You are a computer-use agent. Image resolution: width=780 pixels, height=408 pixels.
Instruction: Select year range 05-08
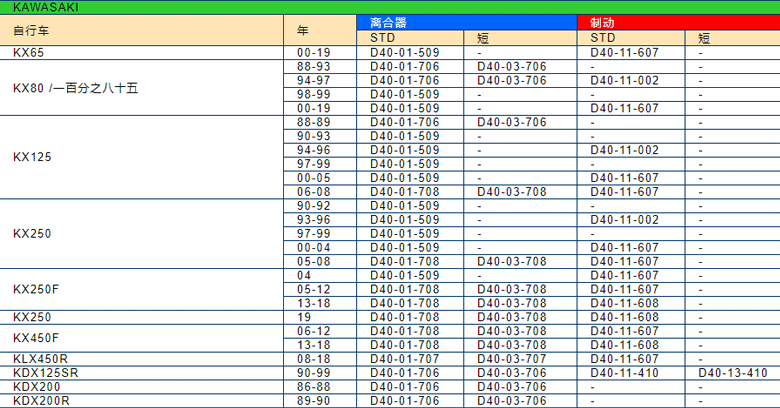314,261
